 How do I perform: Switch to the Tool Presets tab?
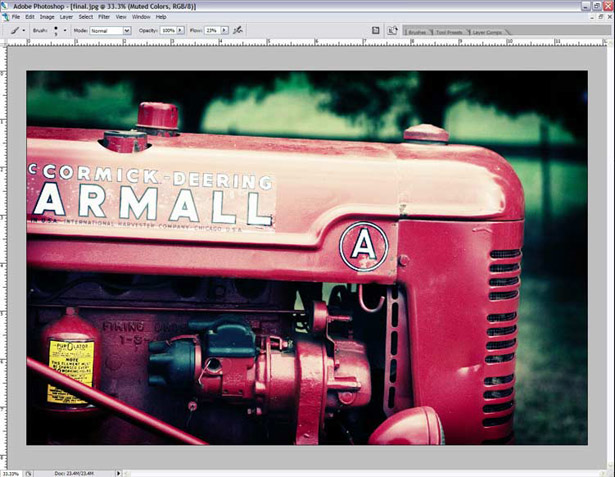(449, 32)
